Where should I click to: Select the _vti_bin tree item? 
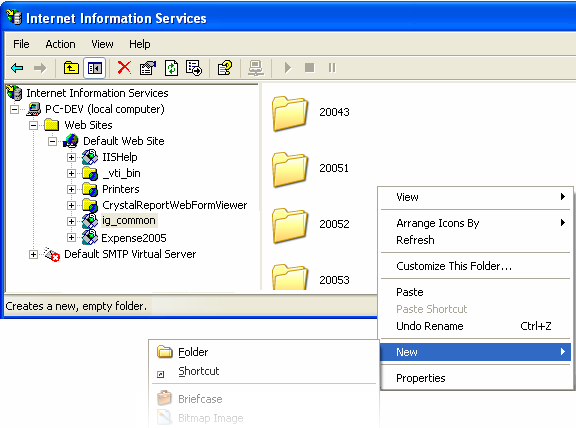[121, 173]
